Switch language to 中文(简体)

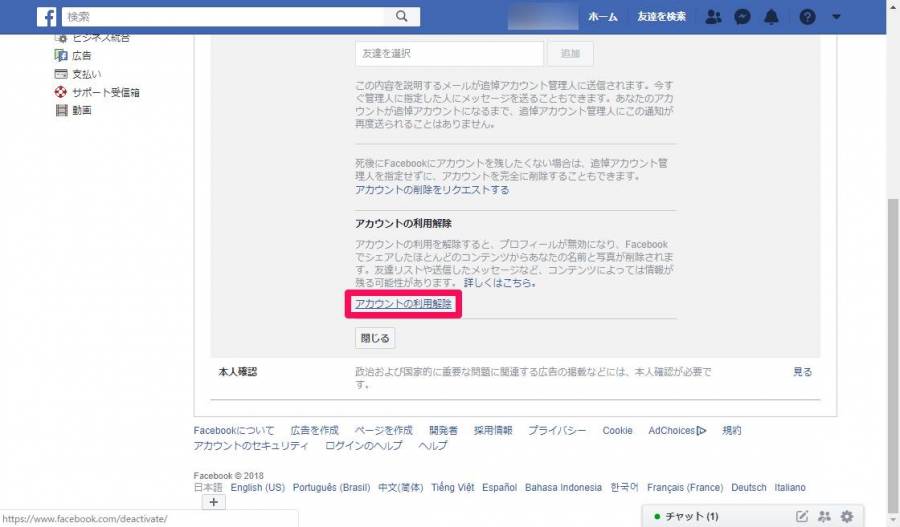401,487
